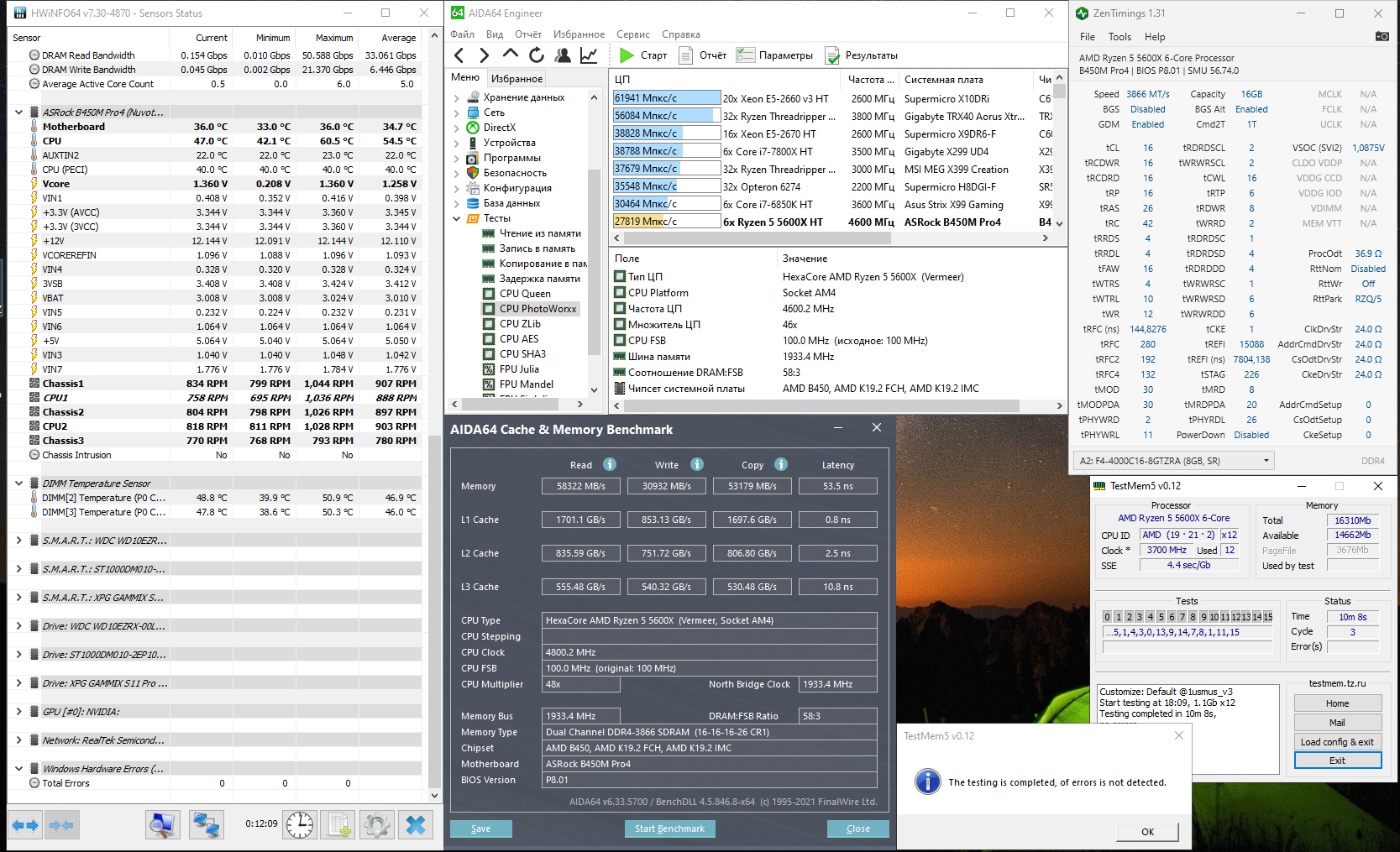This screenshot has width=1400, height=852.
Task: Click blue X icon in HWiNFO toolbar
Action: pyautogui.click(x=416, y=825)
